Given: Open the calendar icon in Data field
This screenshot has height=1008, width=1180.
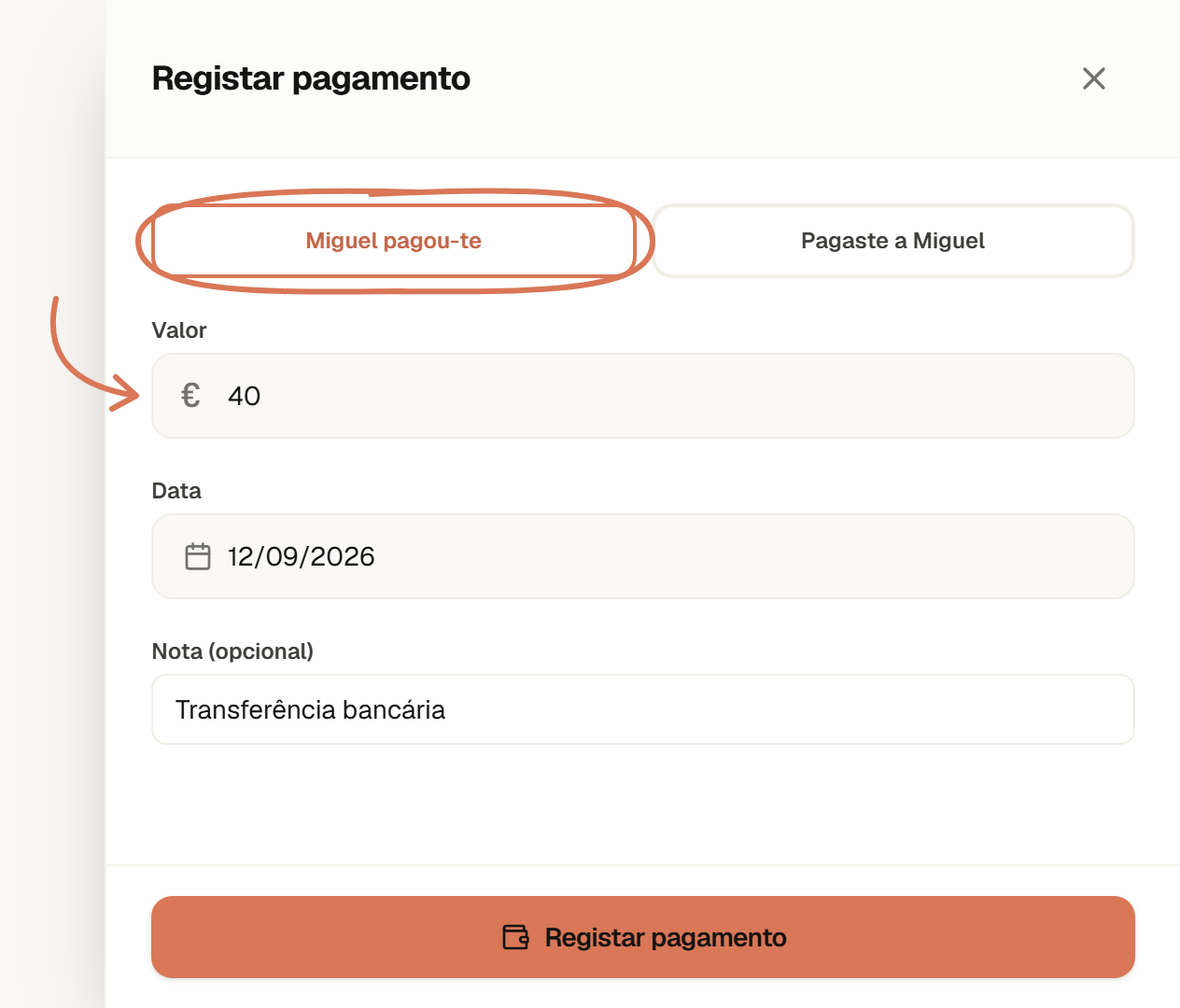Looking at the screenshot, I should 198,556.
